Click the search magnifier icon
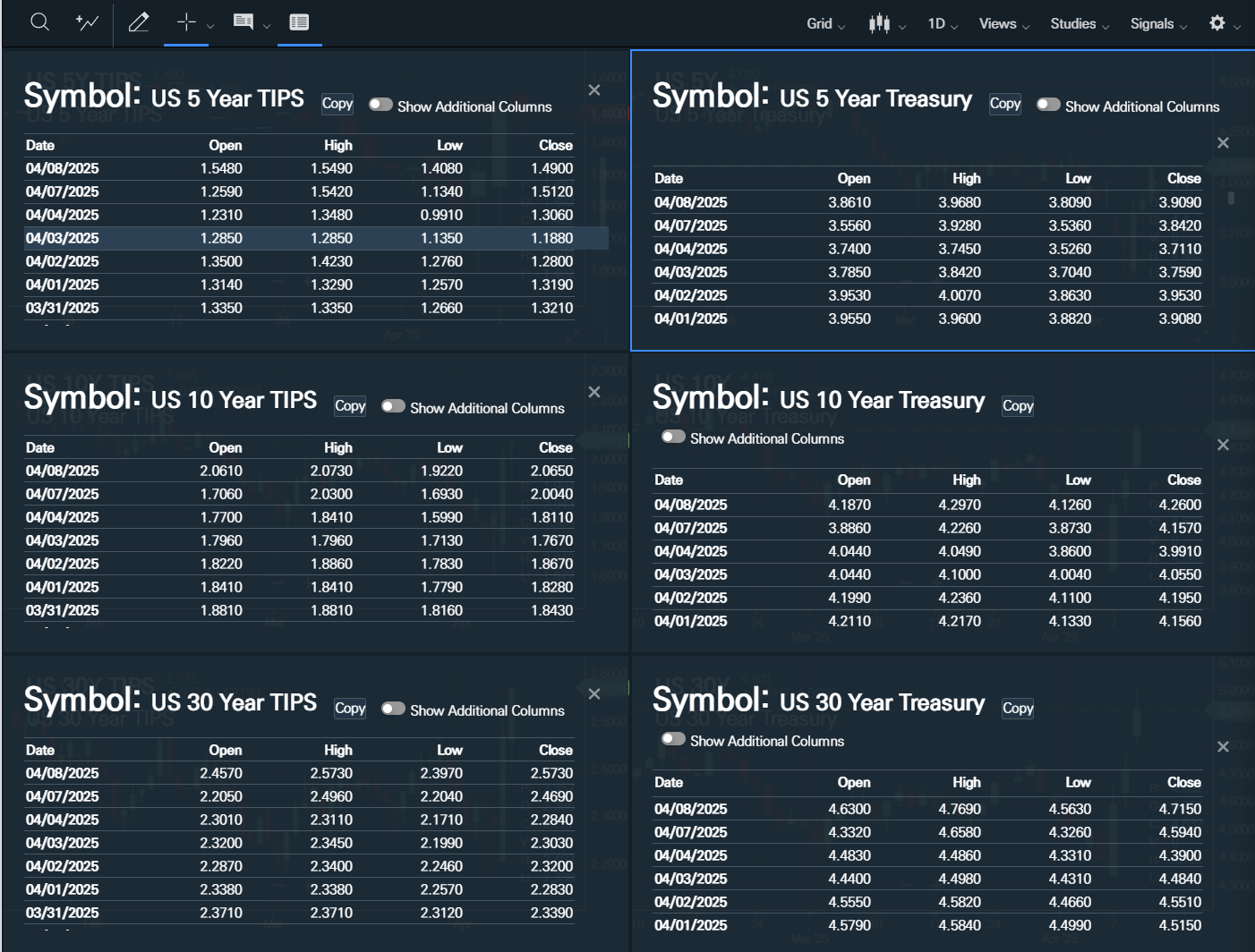Screen dimensions: 1255x952 [x=39, y=22]
